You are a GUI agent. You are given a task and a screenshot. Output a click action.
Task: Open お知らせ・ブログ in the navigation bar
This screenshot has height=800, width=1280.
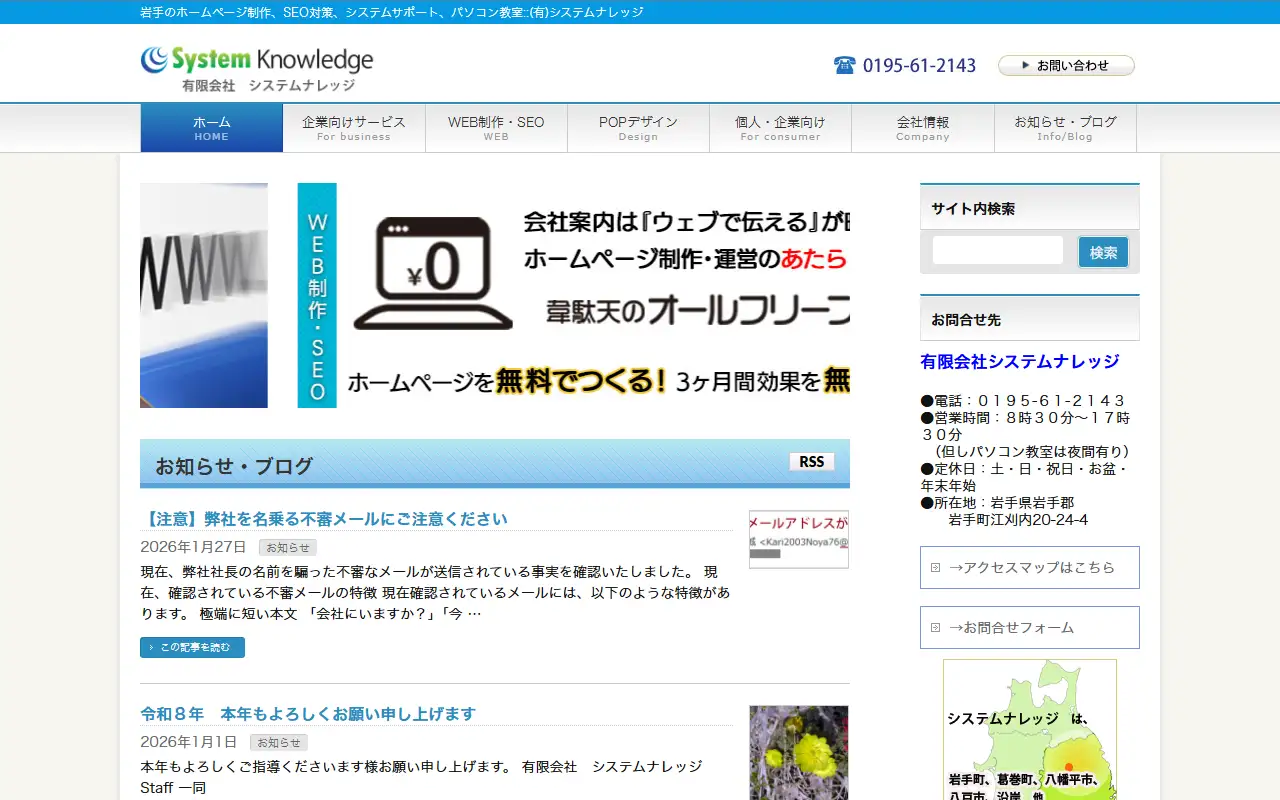click(1065, 128)
